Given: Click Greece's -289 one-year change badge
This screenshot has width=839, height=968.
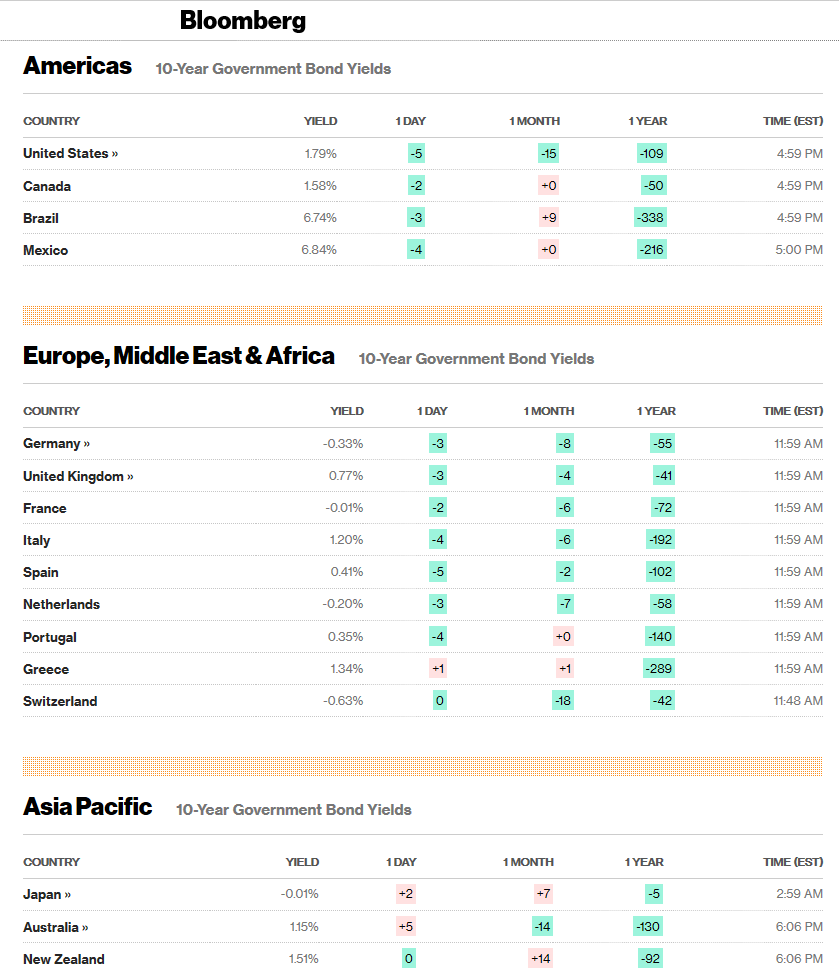Looking at the screenshot, I should click(x=659, y=669).
